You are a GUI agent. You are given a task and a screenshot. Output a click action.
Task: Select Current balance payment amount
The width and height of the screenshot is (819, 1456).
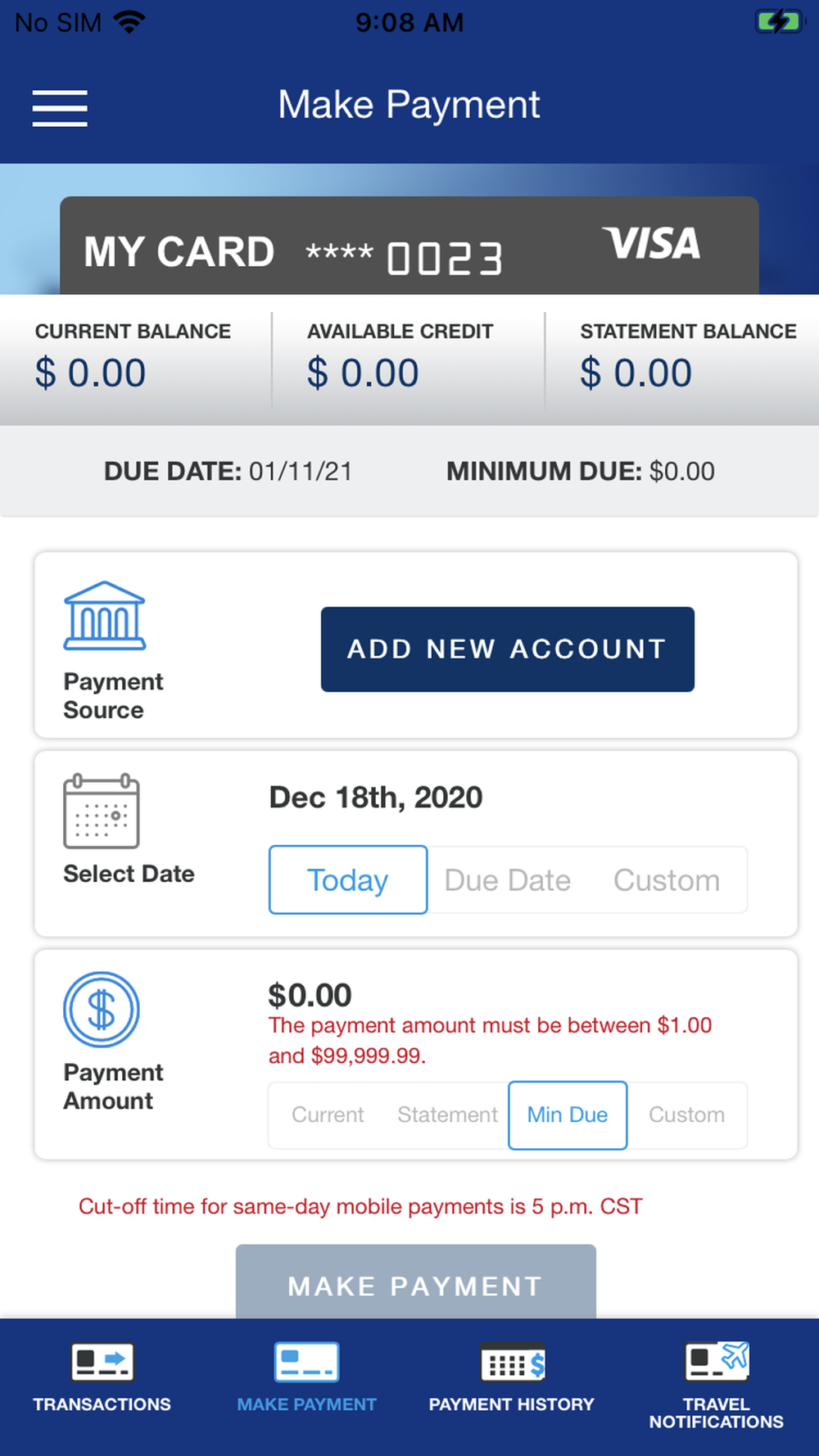[x=328, y=1115]
